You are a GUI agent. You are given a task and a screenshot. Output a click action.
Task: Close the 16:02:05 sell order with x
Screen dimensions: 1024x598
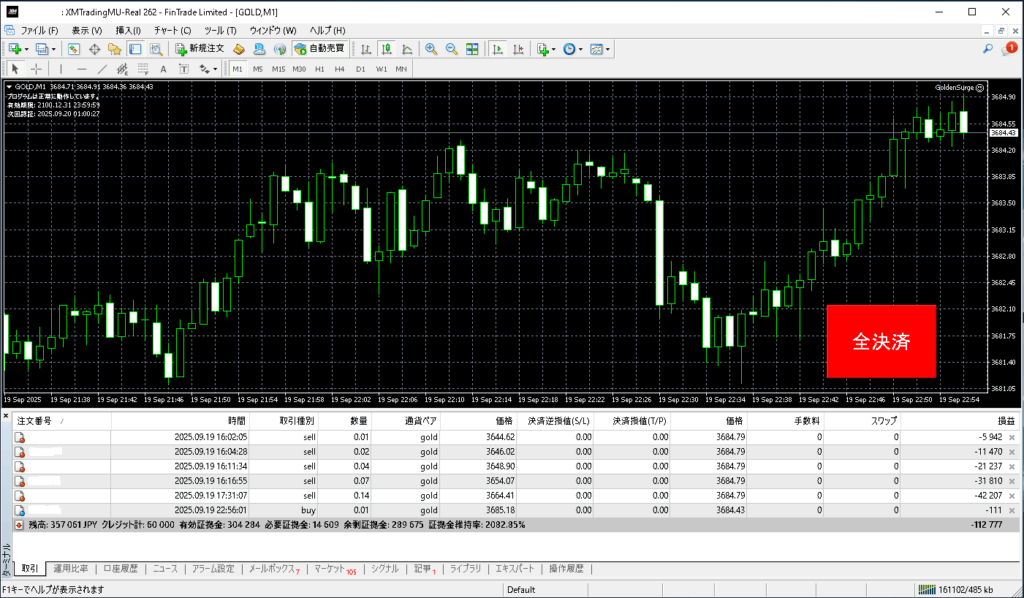(1012, 438)
